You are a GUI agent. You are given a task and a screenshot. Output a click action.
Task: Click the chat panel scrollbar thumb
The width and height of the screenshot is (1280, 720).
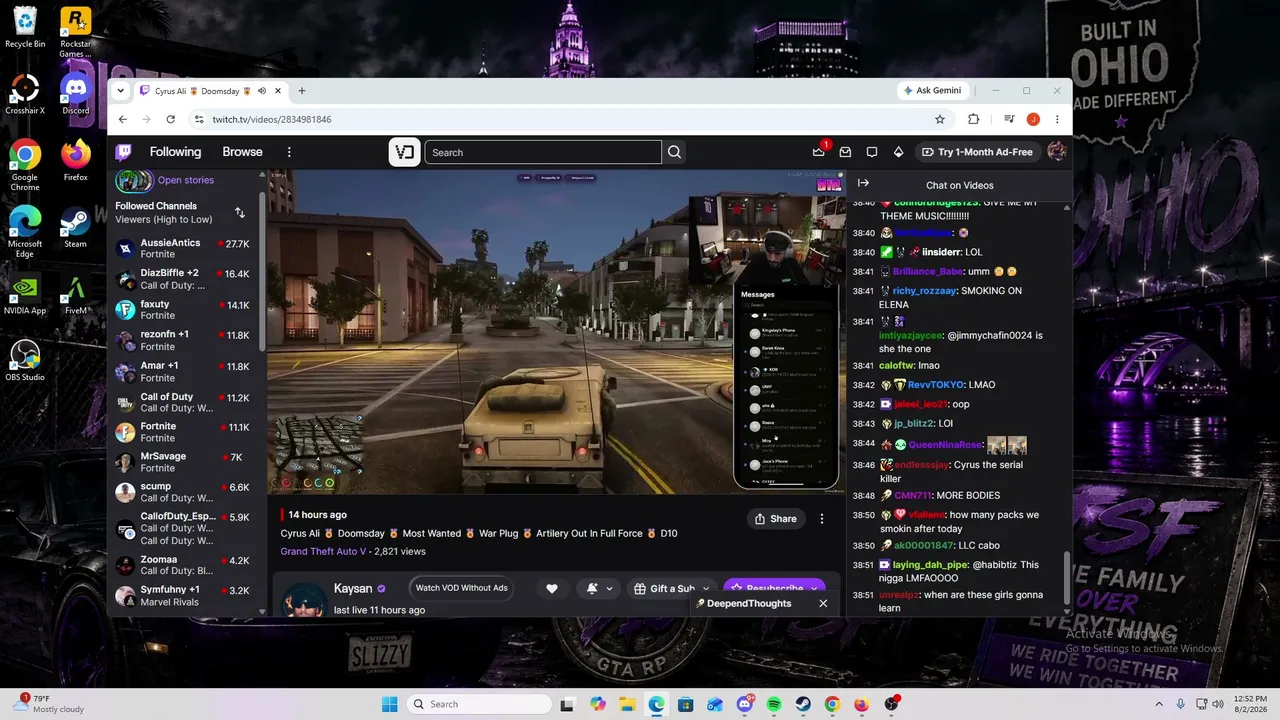pos(1066,578)
